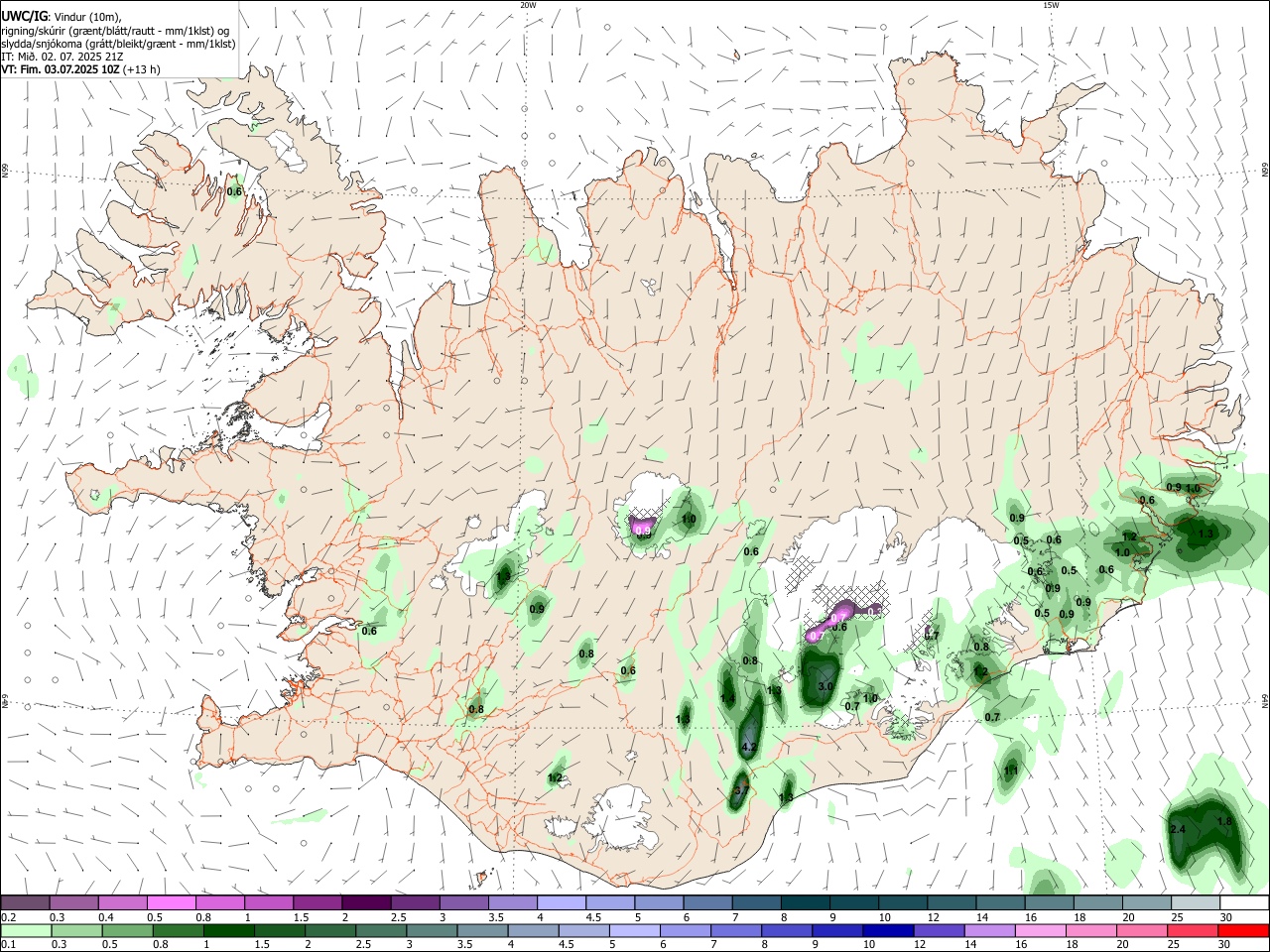The width and height of the screenshot is (1270, 952).
Task: Click the 'rigning/skúrir' legend description line
Action: pos(115,31)
